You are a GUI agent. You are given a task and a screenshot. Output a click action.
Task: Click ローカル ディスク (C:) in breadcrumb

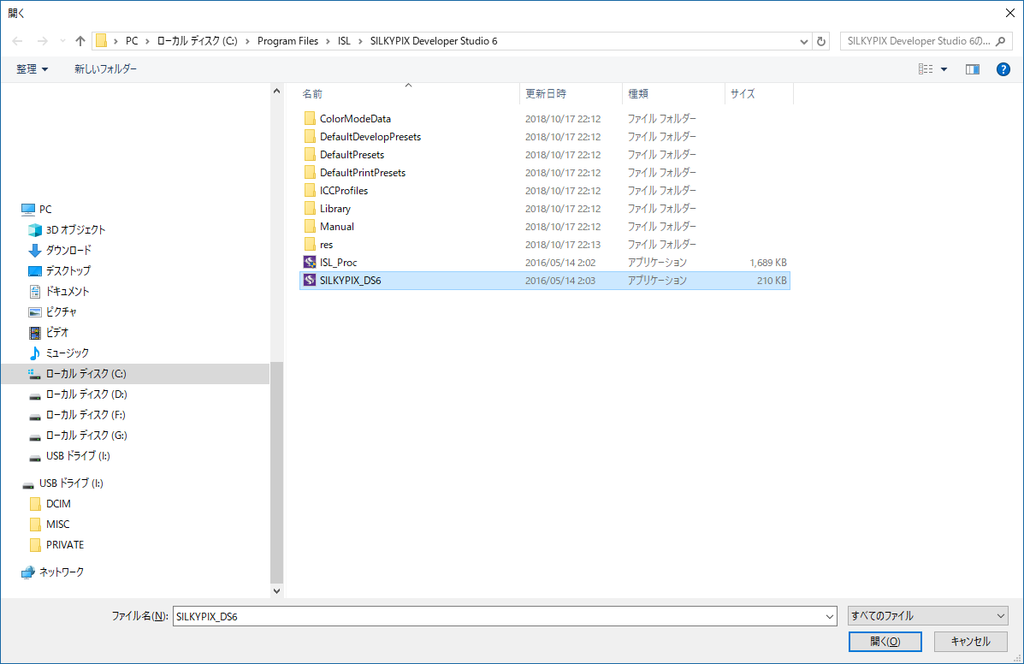(197, 41)
